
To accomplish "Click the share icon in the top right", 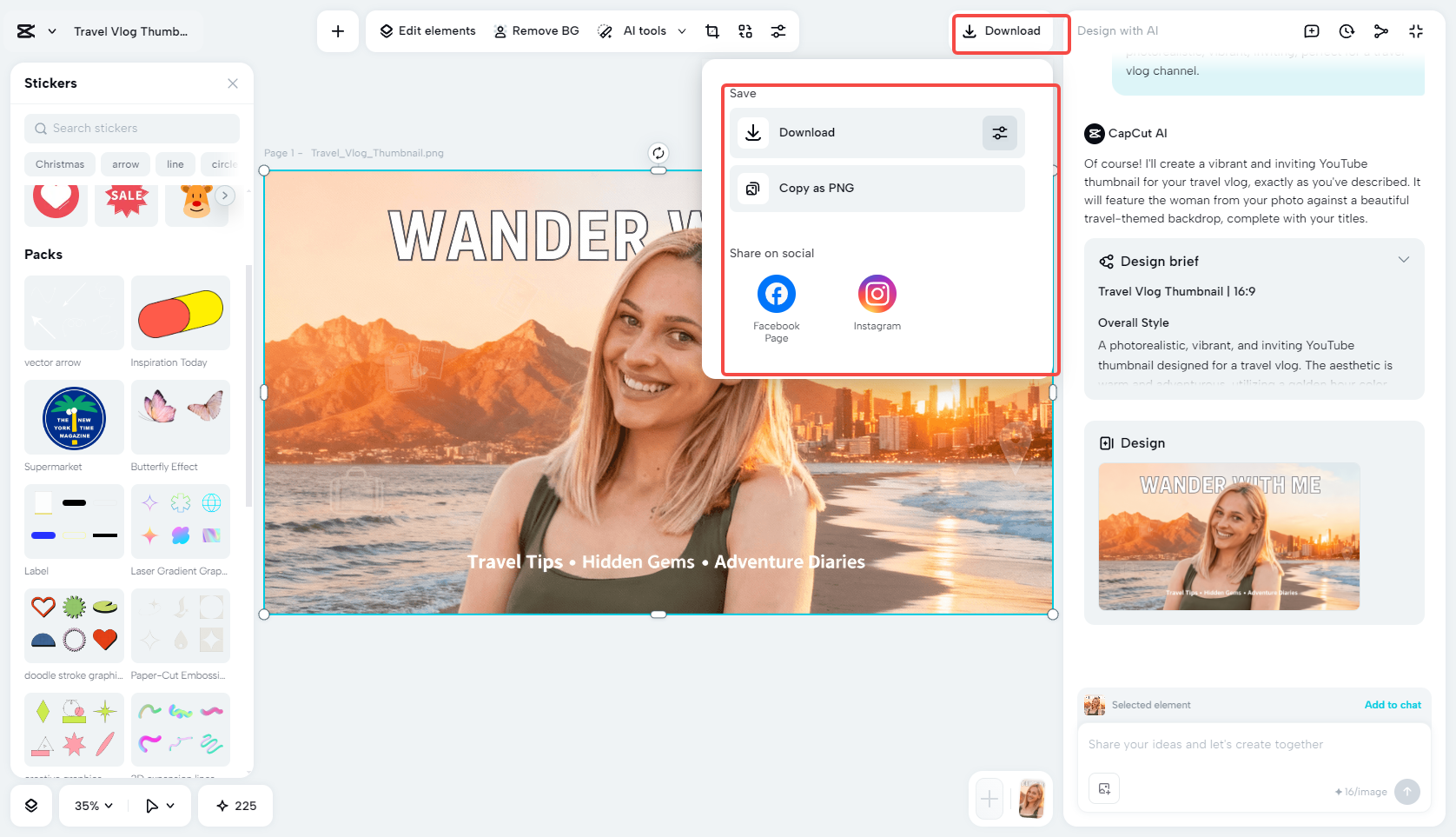I will [x=1381, y=31].
